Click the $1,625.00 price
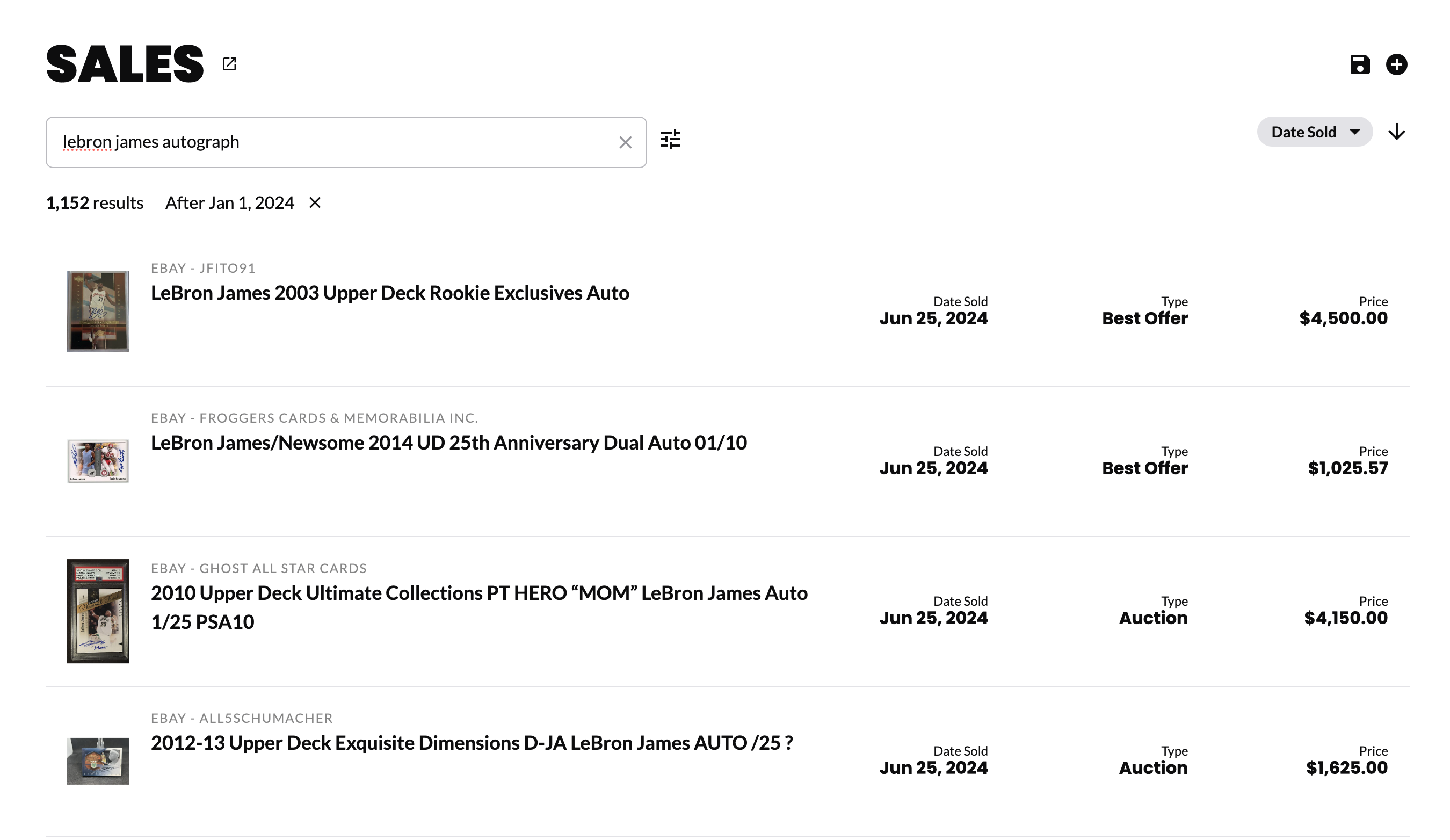1450x840 pixels. point(1346,767)
